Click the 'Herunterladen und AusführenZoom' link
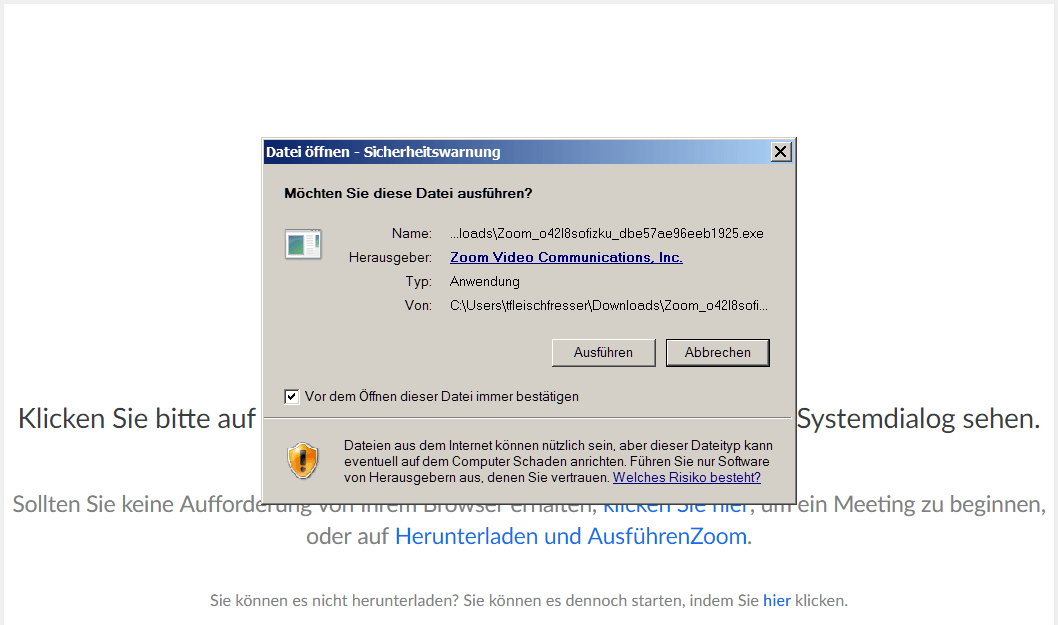This screenshot has width=1058, height=625. click(571, 536)
